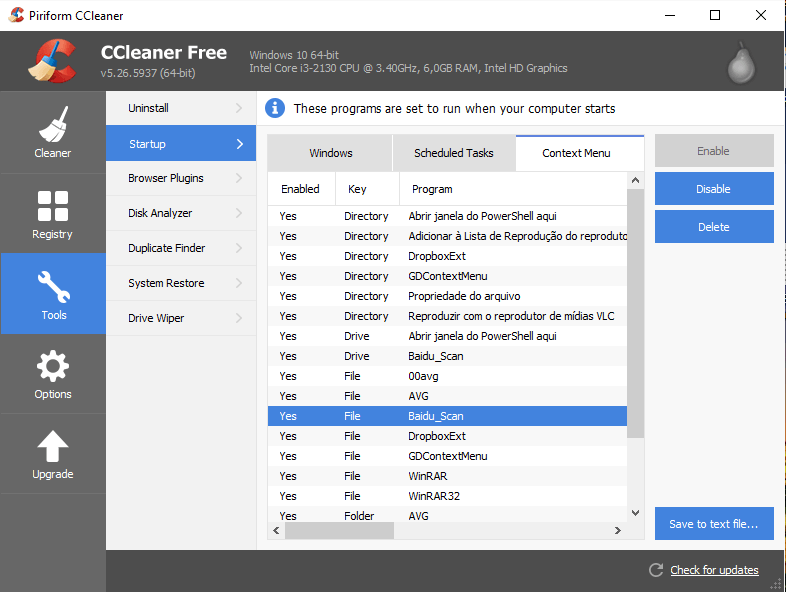Open Duplicate Finder
This screenshot has height=592, width=786.
point(181,248)
